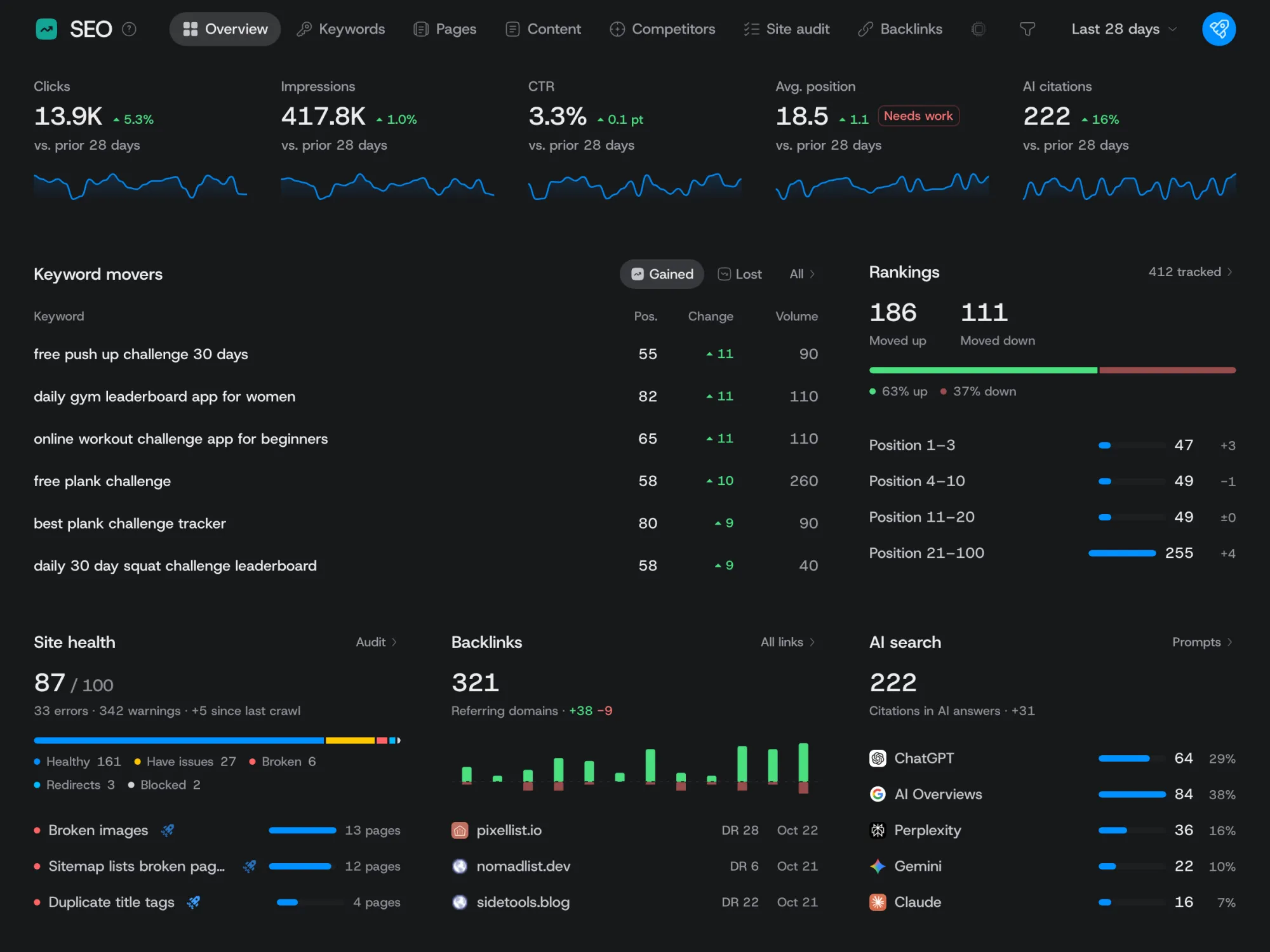This screenshot has height=952, width=1270.
Task: Sort by the Volume column header
Action: 796,316
